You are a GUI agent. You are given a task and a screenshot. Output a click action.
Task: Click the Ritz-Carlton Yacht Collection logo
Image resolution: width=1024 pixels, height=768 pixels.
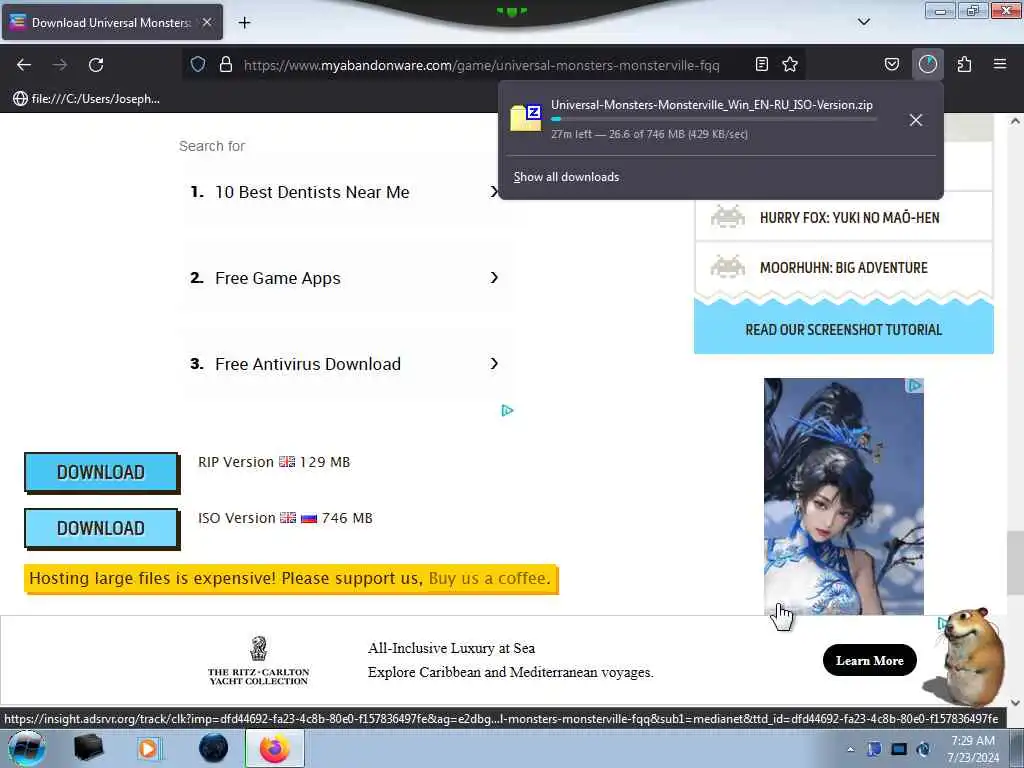point(259,660)
